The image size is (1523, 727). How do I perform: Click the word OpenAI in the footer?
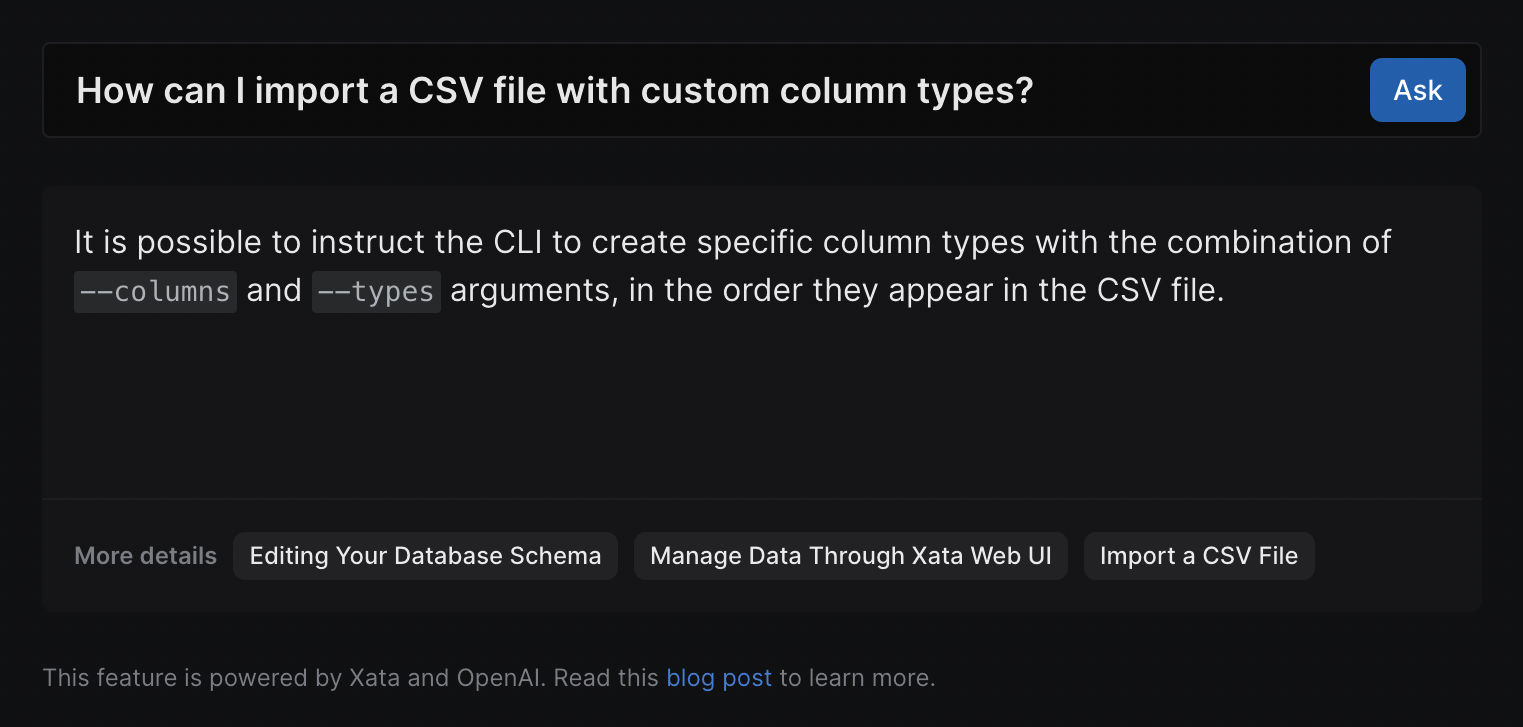pos(500,678)
